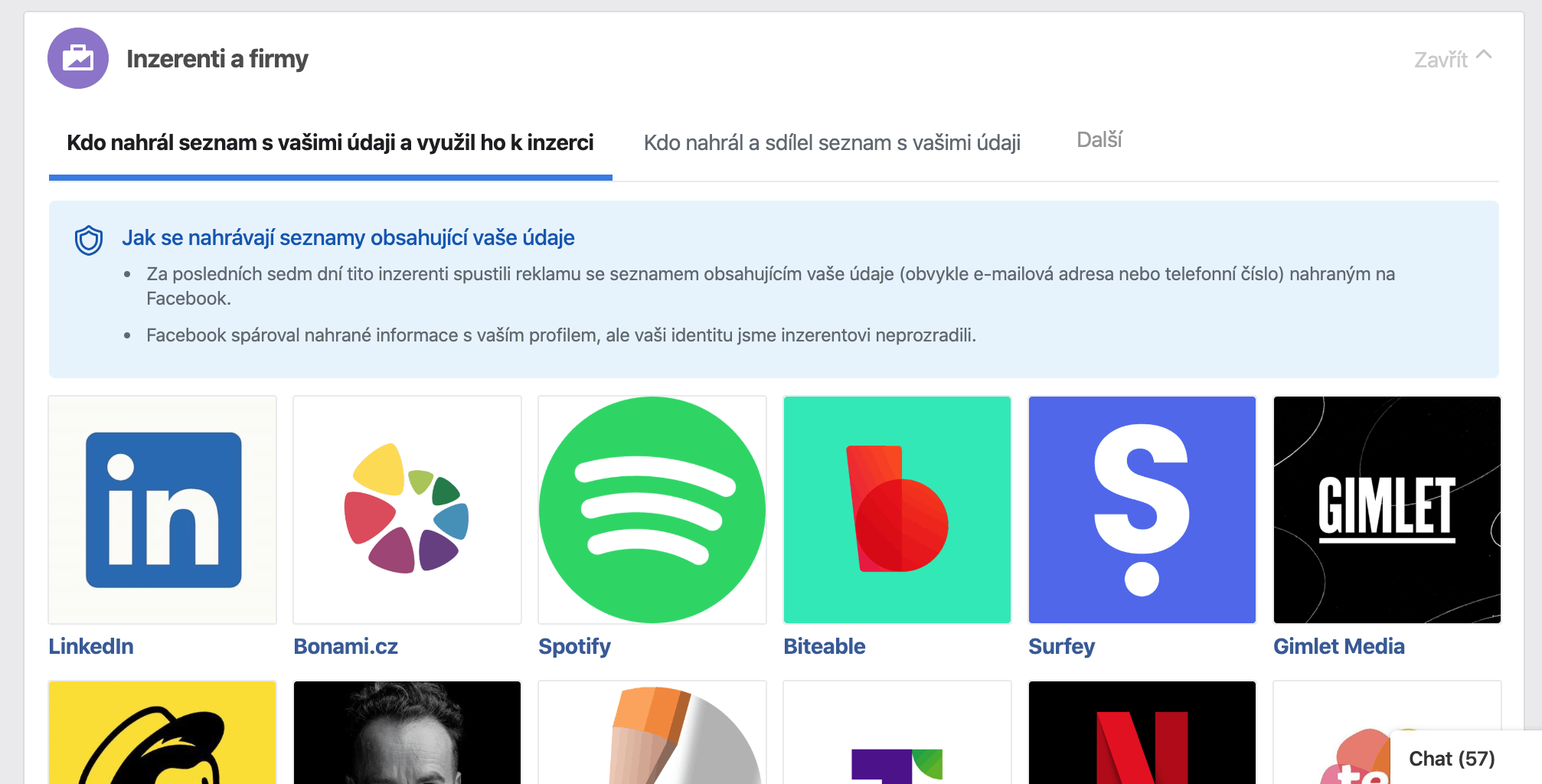Click the orange pencil logo tile
This screenshot has width=1542, height=784.
(x=652, y=733)
